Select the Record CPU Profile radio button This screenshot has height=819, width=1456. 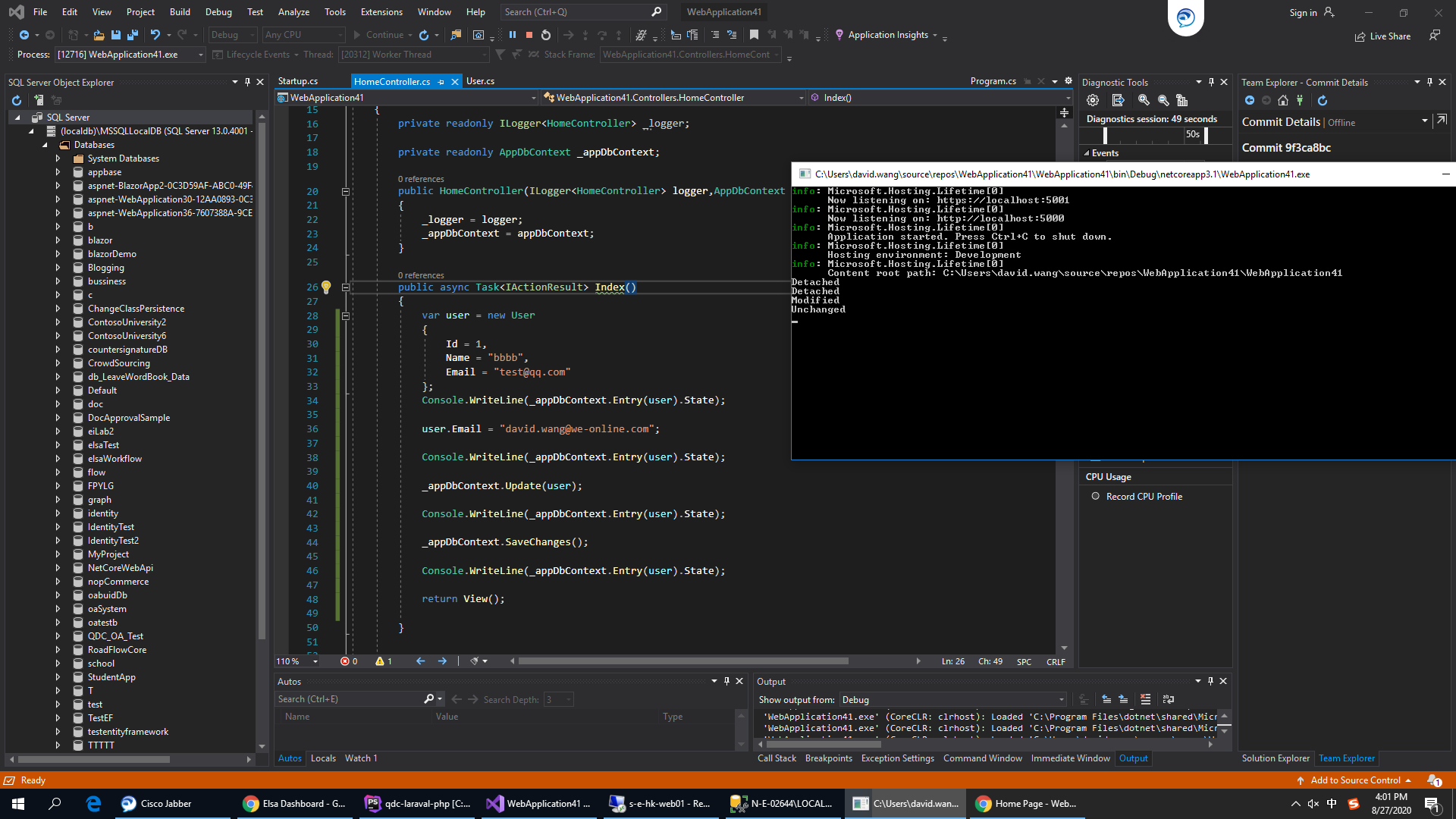pyautogui.click(x=1095, y=497)
